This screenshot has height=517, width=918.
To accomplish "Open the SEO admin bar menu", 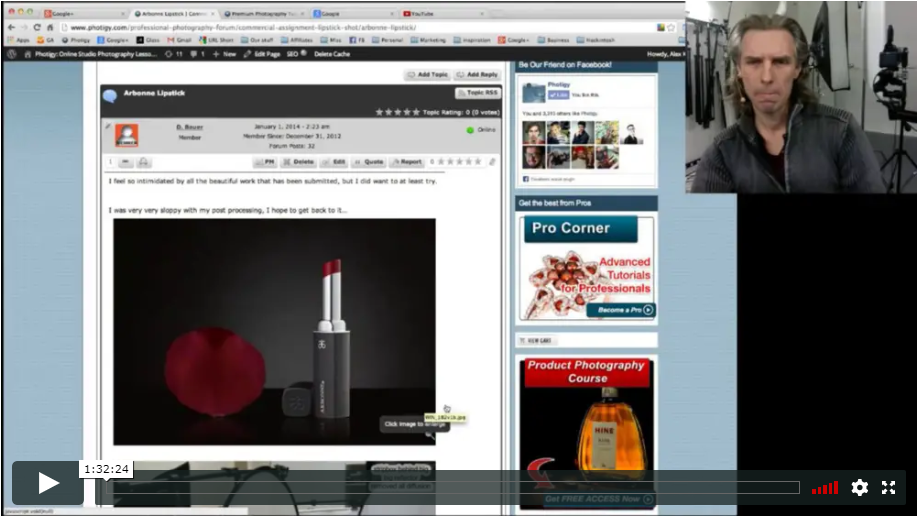I will tap(297, 54).
